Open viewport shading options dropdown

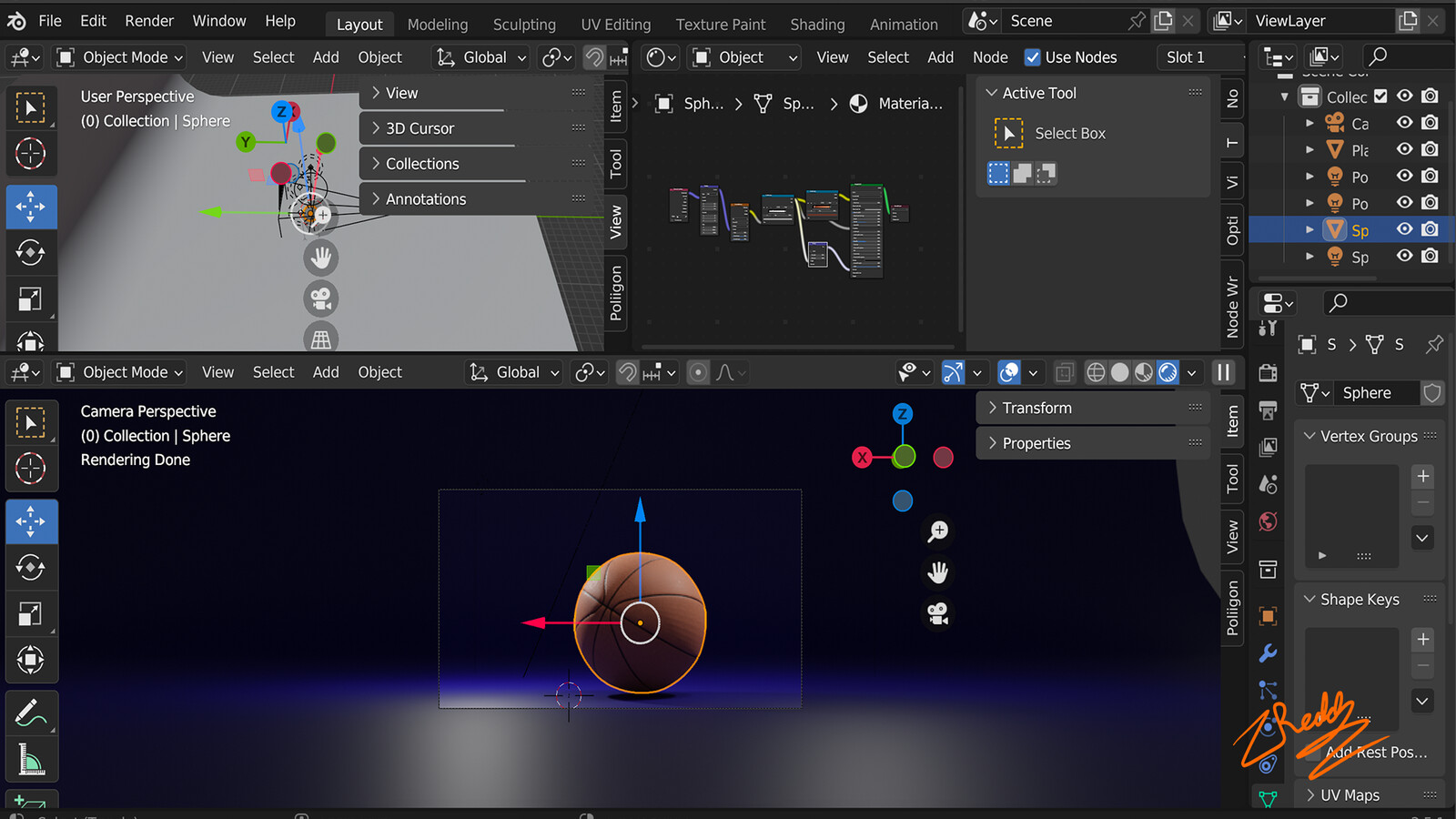(1191, 372)
